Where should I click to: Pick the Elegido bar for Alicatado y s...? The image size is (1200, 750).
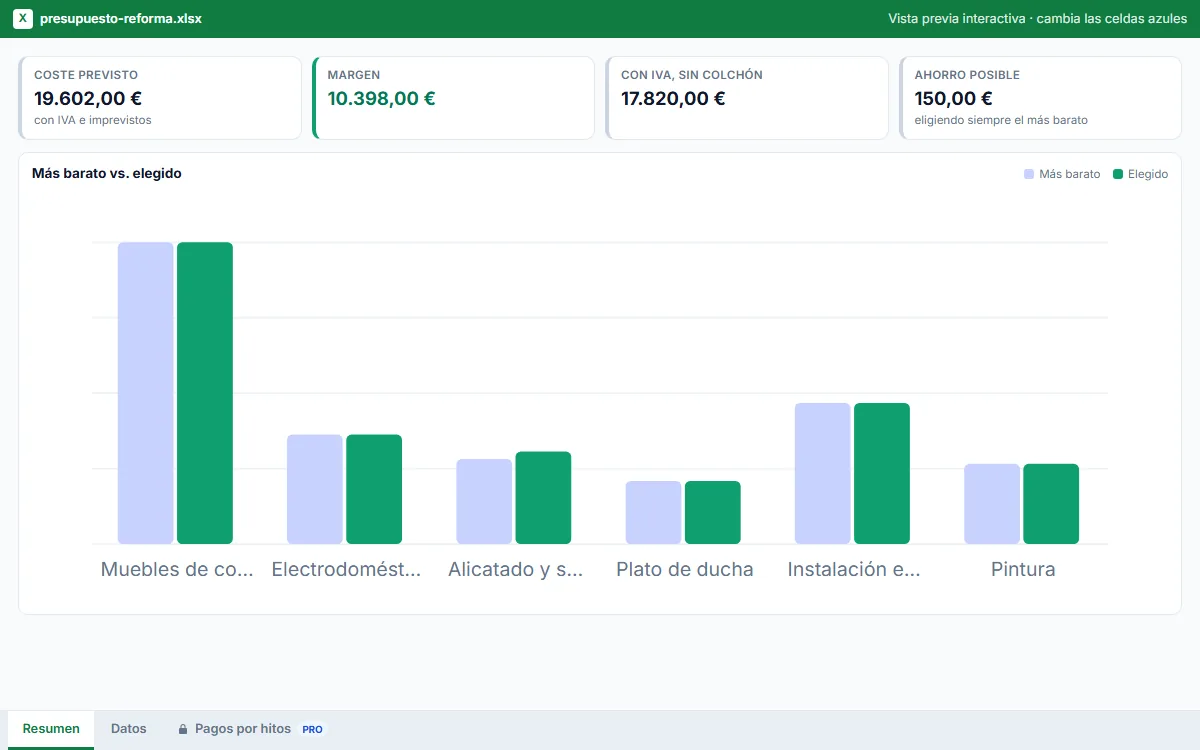coord(543,498)
